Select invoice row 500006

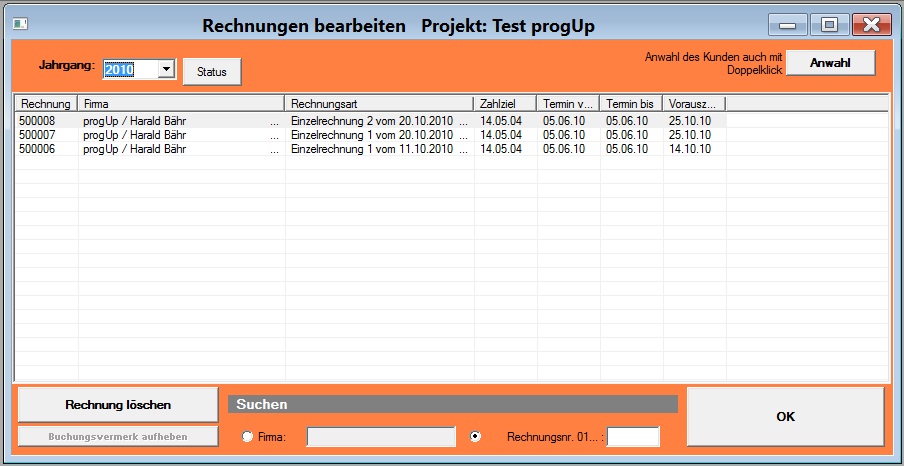coord(370,149)
